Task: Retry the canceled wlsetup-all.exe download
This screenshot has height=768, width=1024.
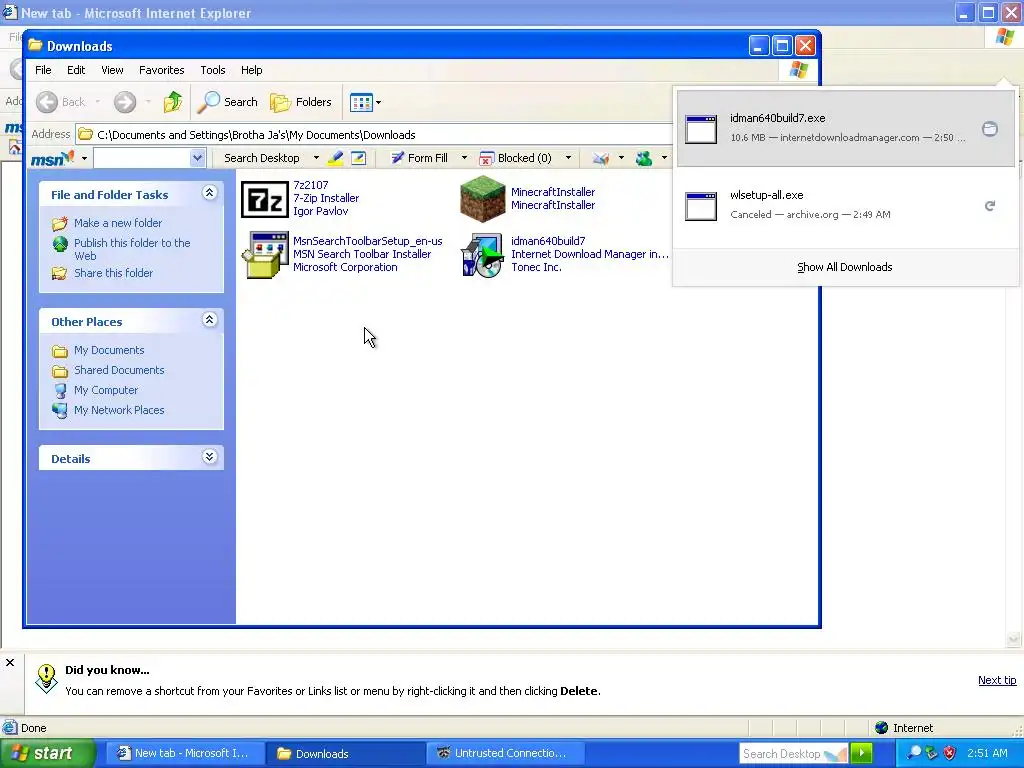Action: click(x=990, y=206)
